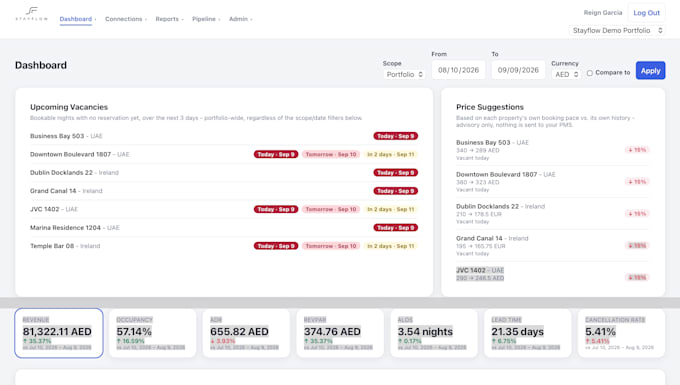Click Dublin Docklands 22 price suggestion
The width and height of the screenshot is (680, 385).
552,213
